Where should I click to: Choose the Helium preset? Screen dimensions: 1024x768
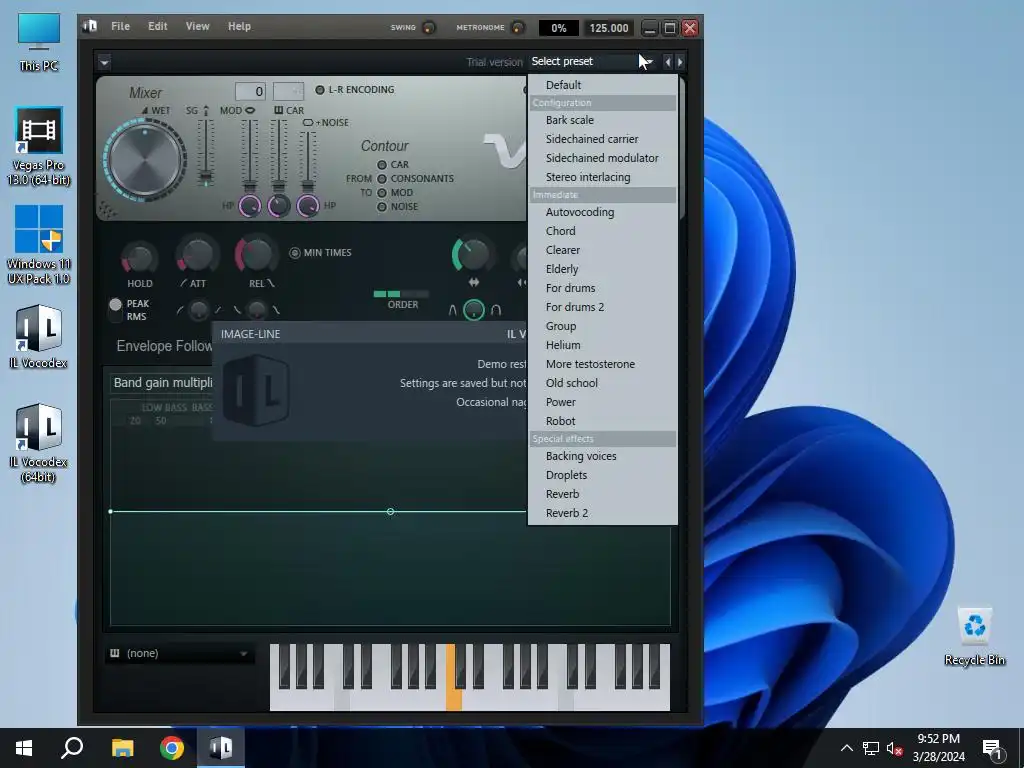602,345
